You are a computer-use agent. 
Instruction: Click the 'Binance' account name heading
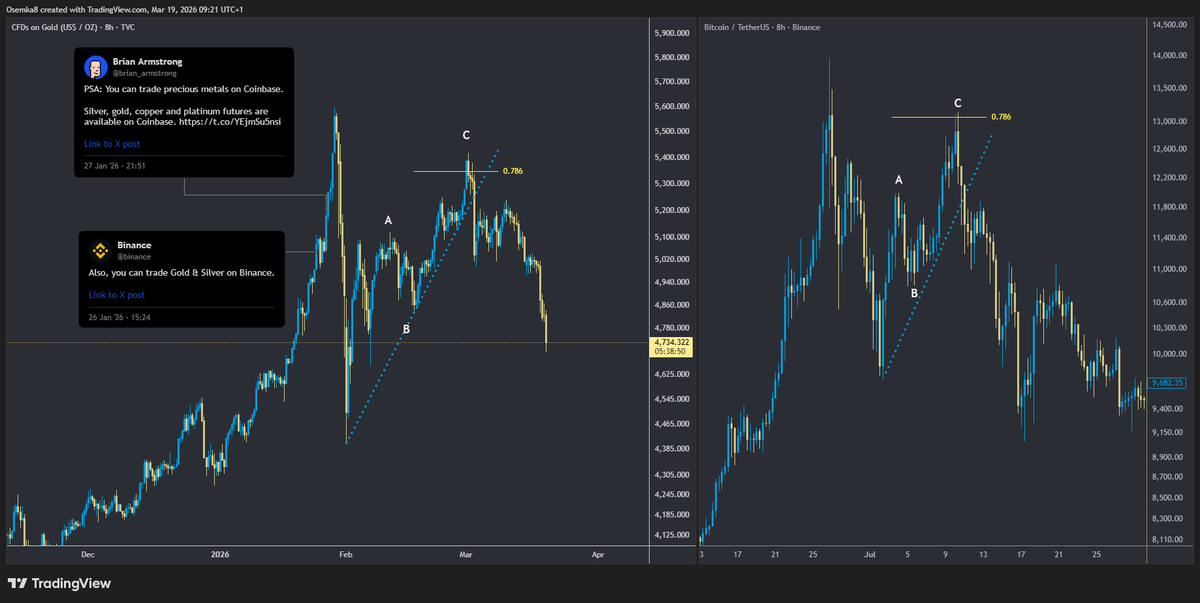134,245
